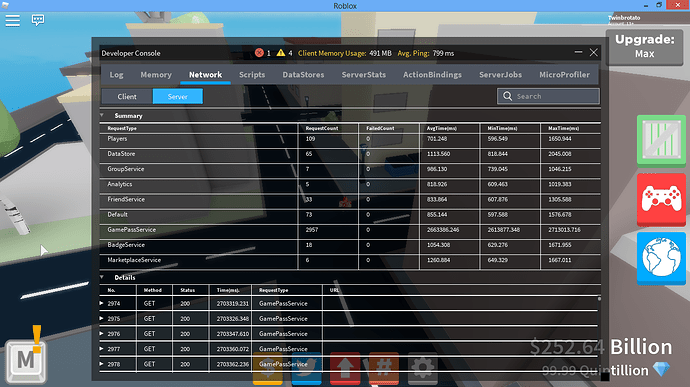Collapse the Summary section

(102, 115)
